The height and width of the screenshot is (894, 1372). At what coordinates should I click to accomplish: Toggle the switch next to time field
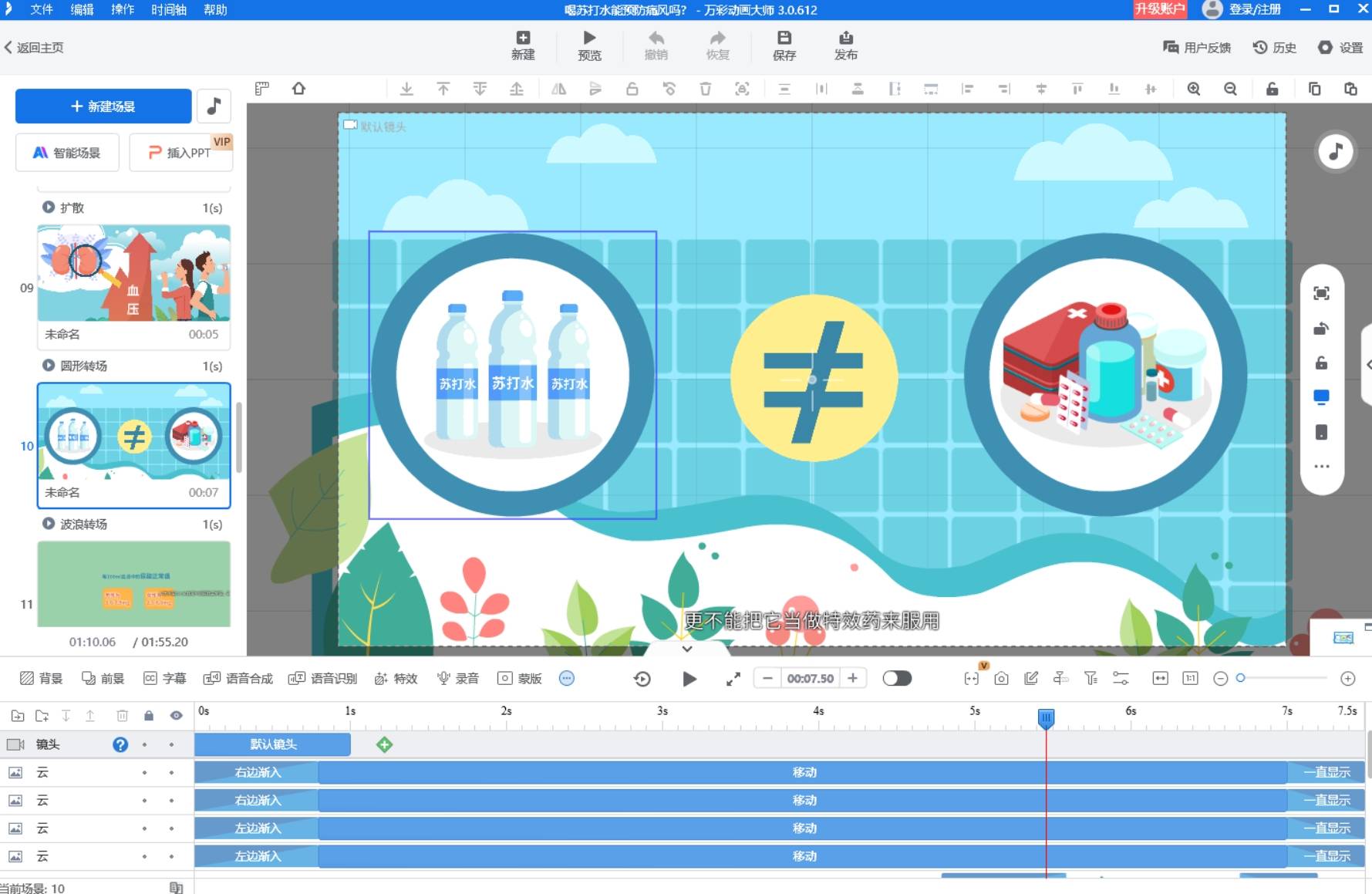(897, 679)
